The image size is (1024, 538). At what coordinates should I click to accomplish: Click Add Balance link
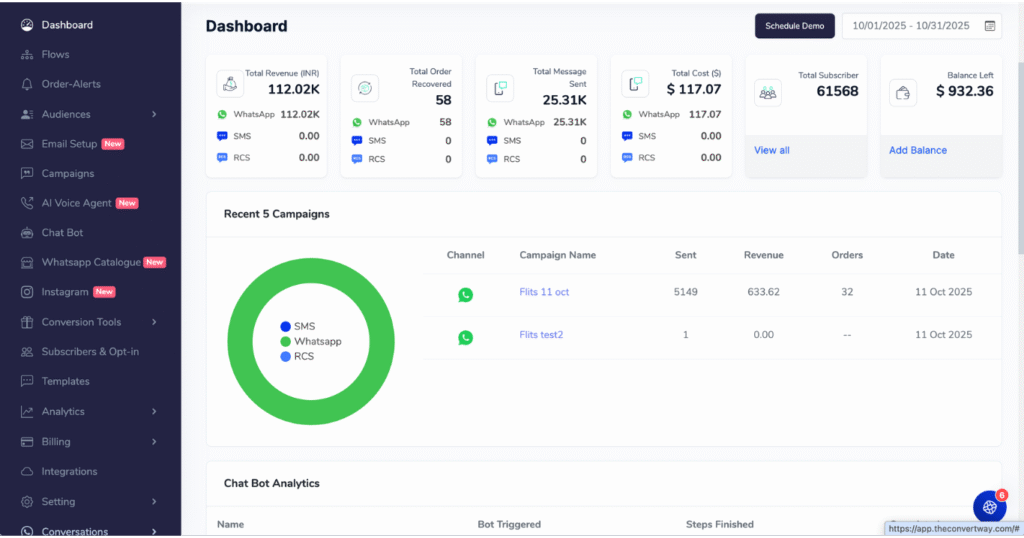(x=917, y=150)
